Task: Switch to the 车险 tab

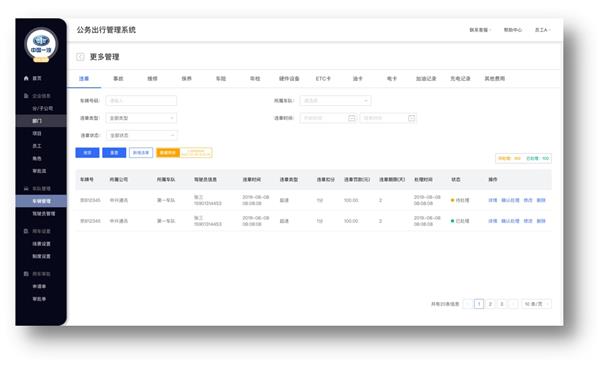Action: tap(221, 78)
